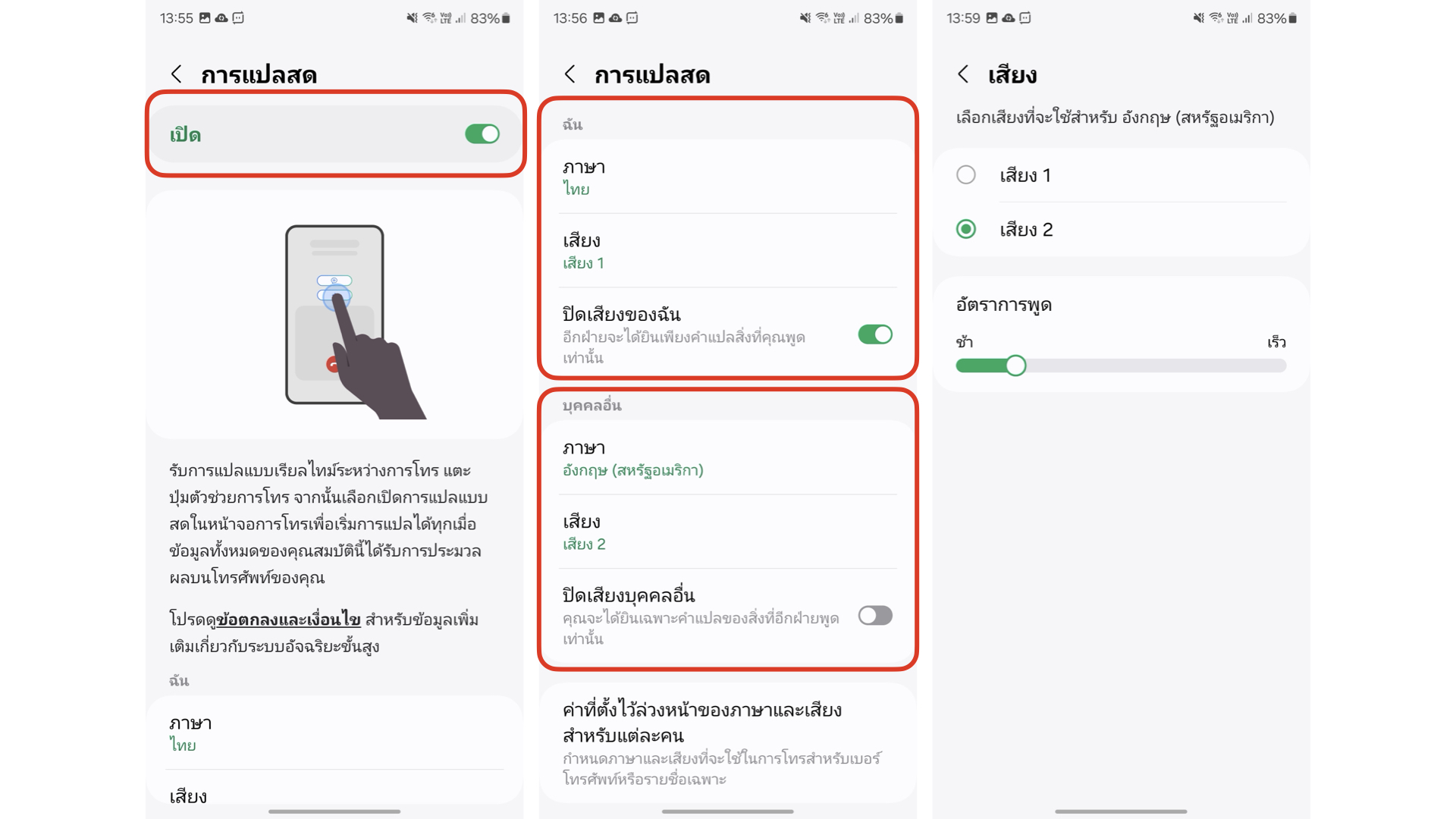Viewport: 1456px width, 819px height.
Task: Enable ปิดเสียงบุคคลอื่น switch
Action: (875, 616)
